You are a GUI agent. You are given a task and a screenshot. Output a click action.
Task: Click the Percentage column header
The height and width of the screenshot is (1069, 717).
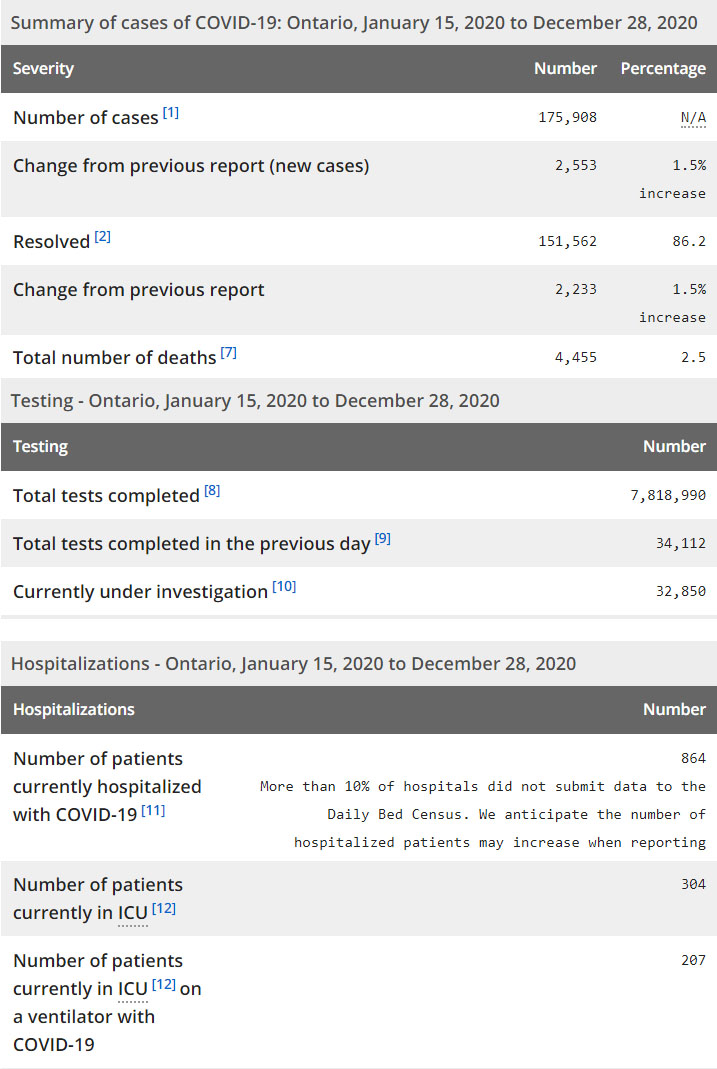663,69
